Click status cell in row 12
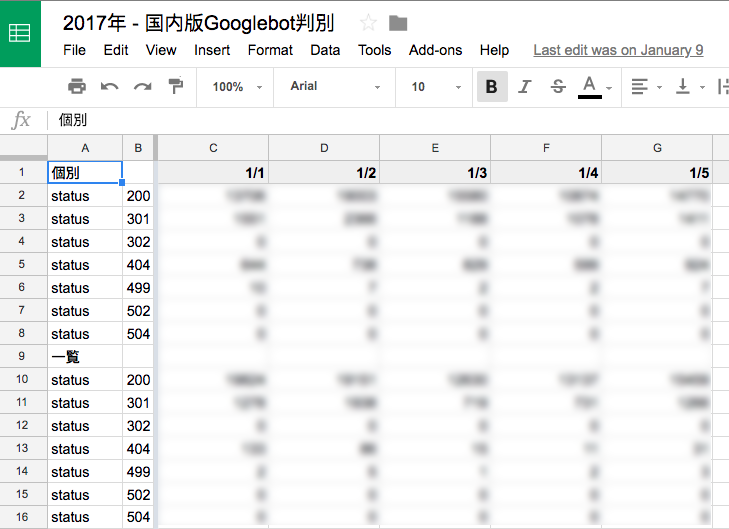The image size is (729, 529). (85, 426)
